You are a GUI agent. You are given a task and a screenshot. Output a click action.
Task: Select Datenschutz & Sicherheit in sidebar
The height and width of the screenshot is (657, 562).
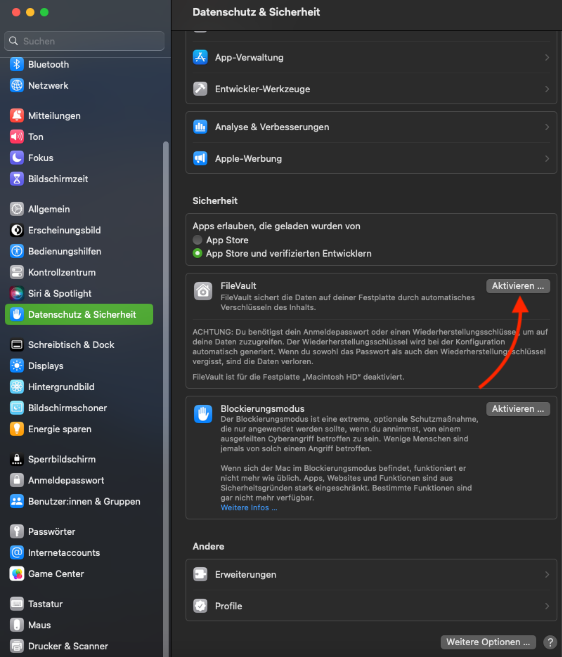coord(79,315)
